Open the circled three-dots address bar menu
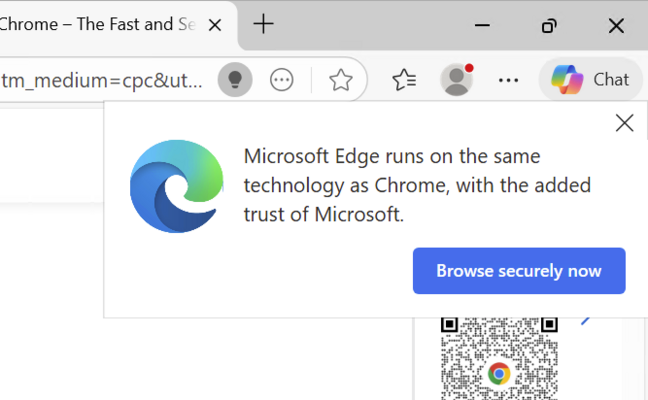This screenshot has height=400, width=648. [282, 80]
